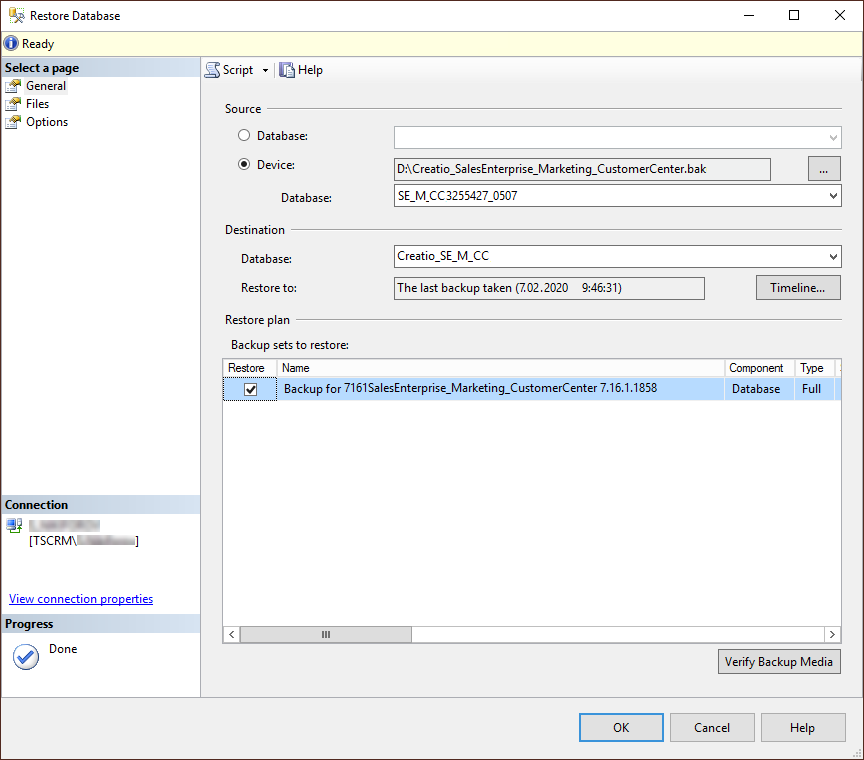Screen dimensions: 864x760
Task: Click the browse ellipsis button for device
Action: point(823,169)
